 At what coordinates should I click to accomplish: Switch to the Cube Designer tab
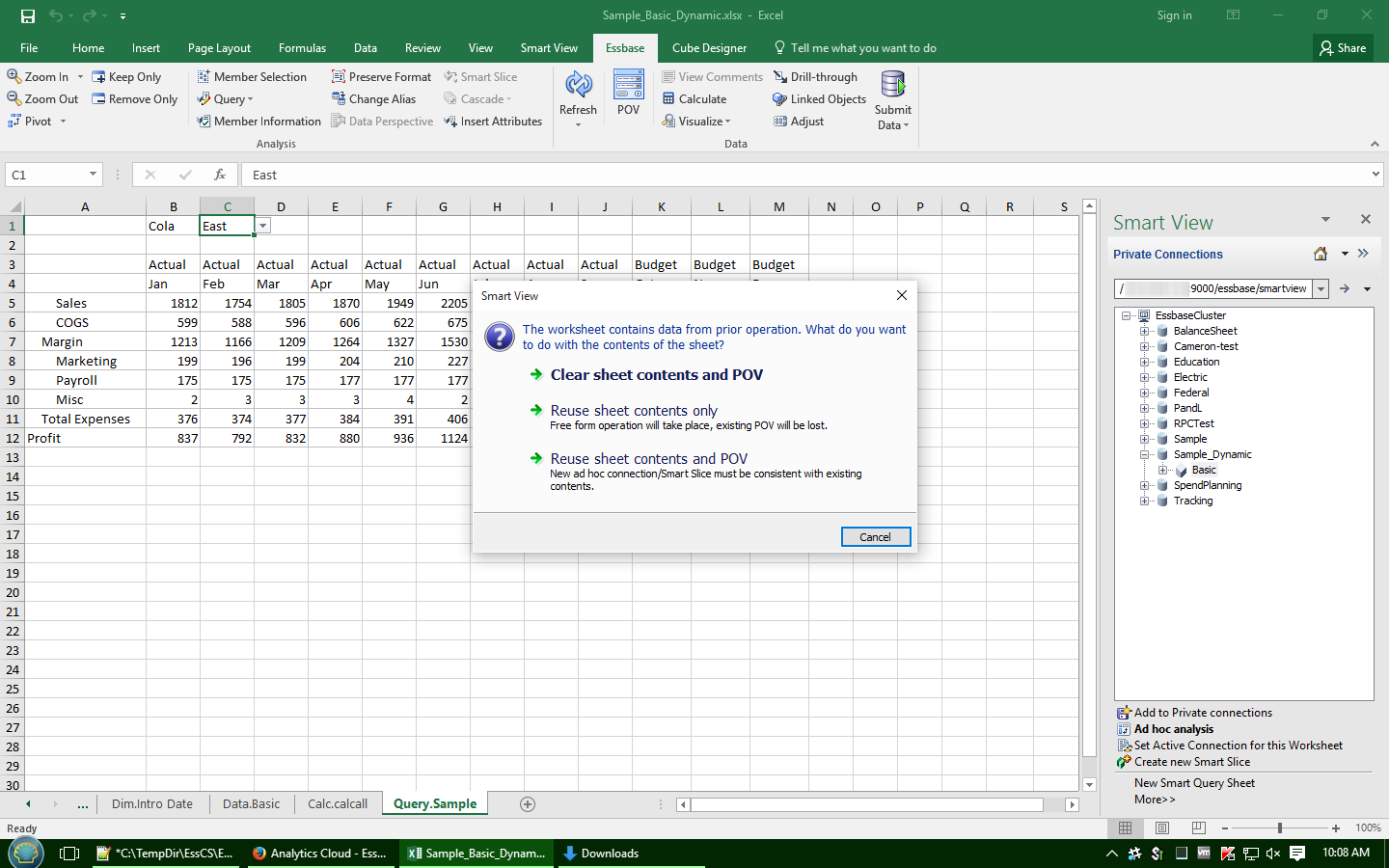(x=709, y=48)
